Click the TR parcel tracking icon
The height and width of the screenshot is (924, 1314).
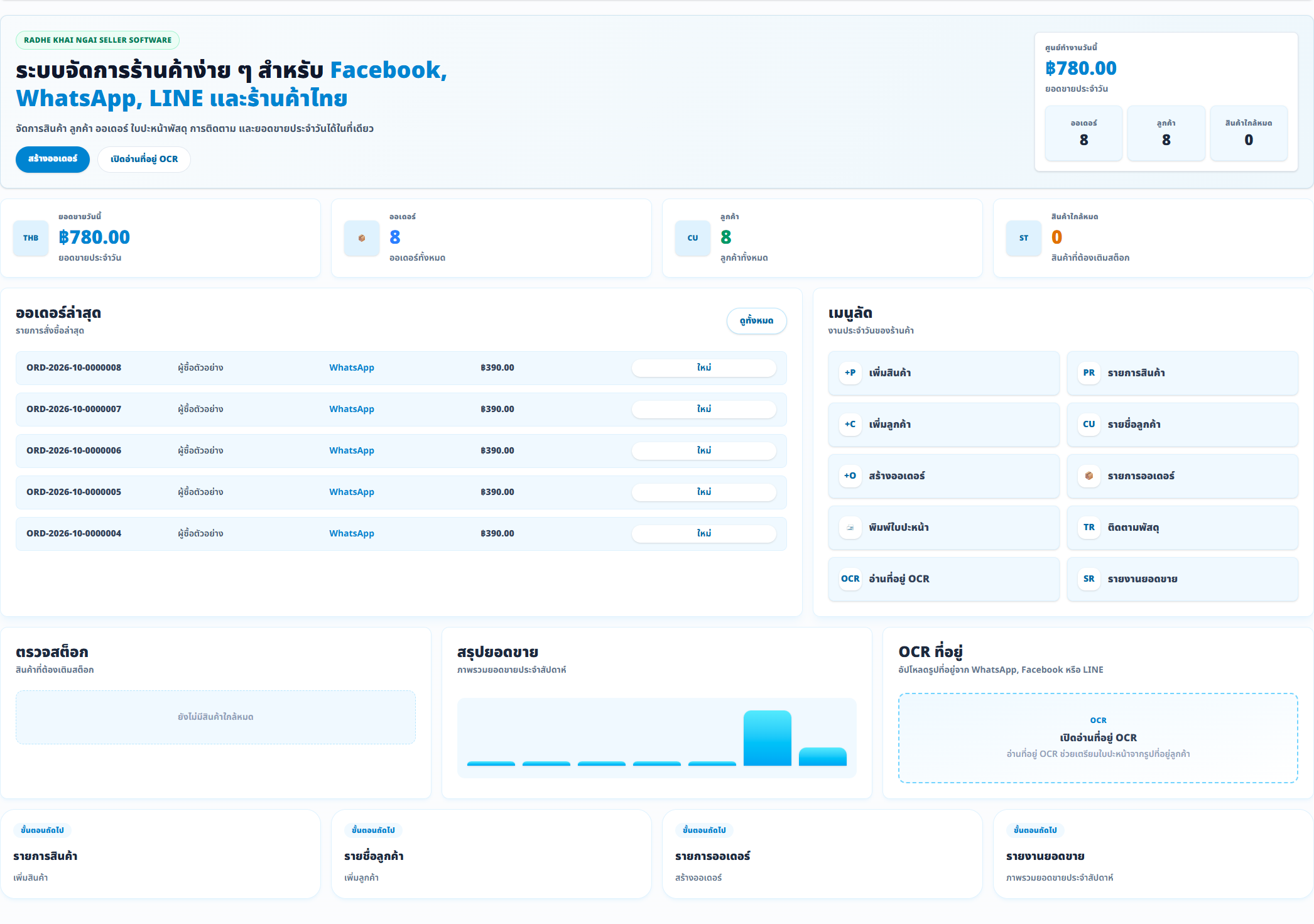[x=1089, y=527]
